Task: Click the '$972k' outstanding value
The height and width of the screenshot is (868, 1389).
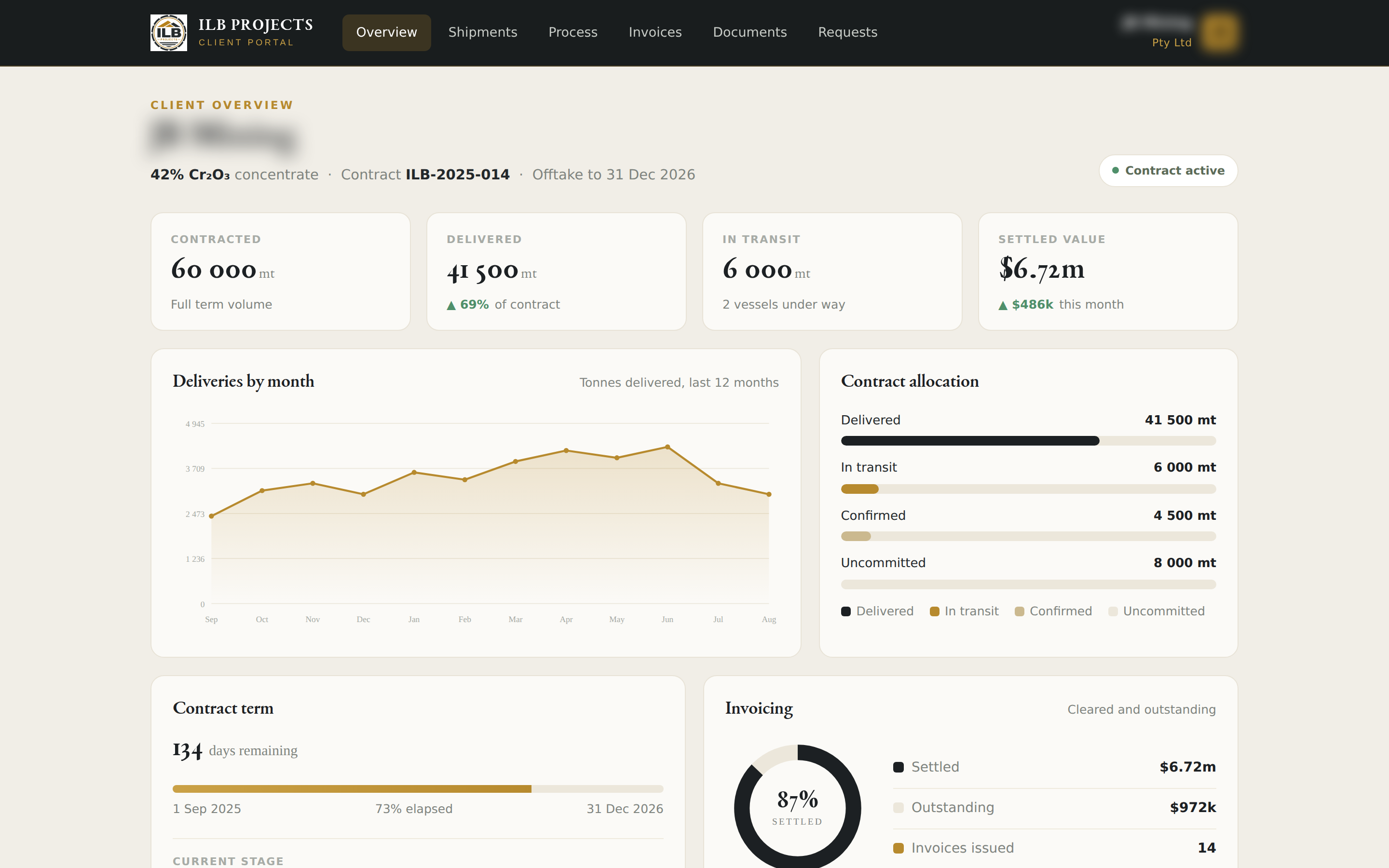Action: point(1193,808)
